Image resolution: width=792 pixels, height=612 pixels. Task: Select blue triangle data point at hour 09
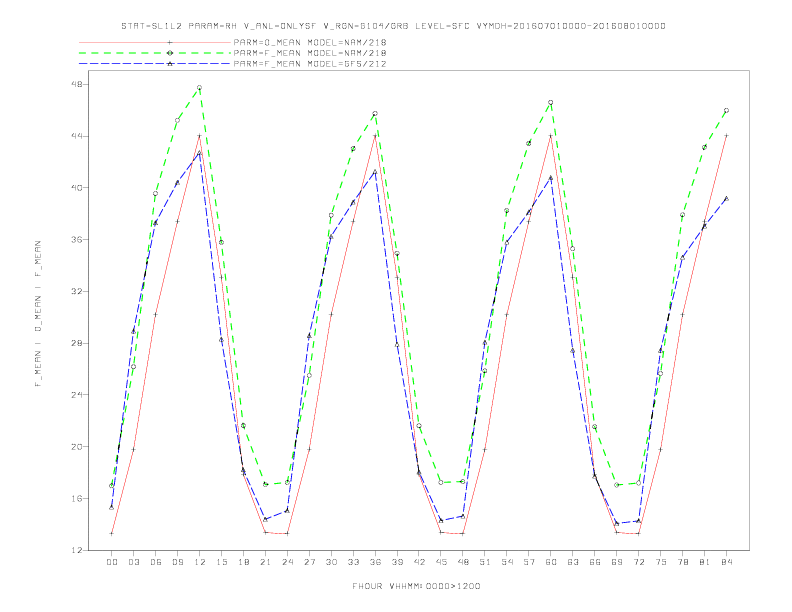click(x=177, y=182)
